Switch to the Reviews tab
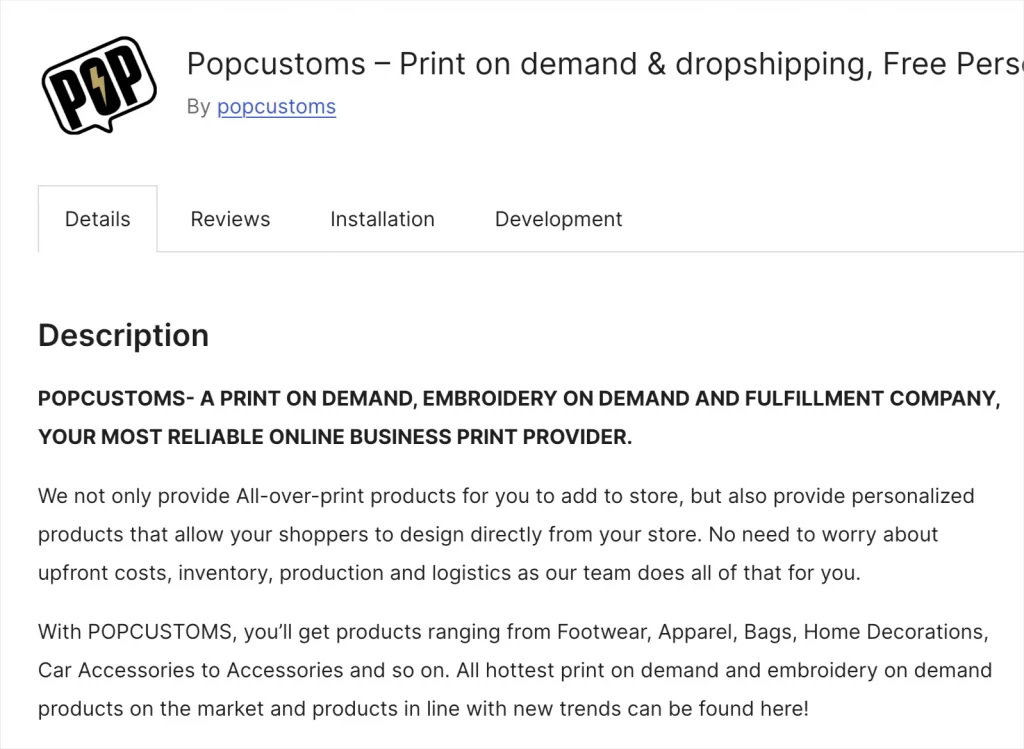The height and width of the screenshot is (749, 1024). tap(230, 218)
